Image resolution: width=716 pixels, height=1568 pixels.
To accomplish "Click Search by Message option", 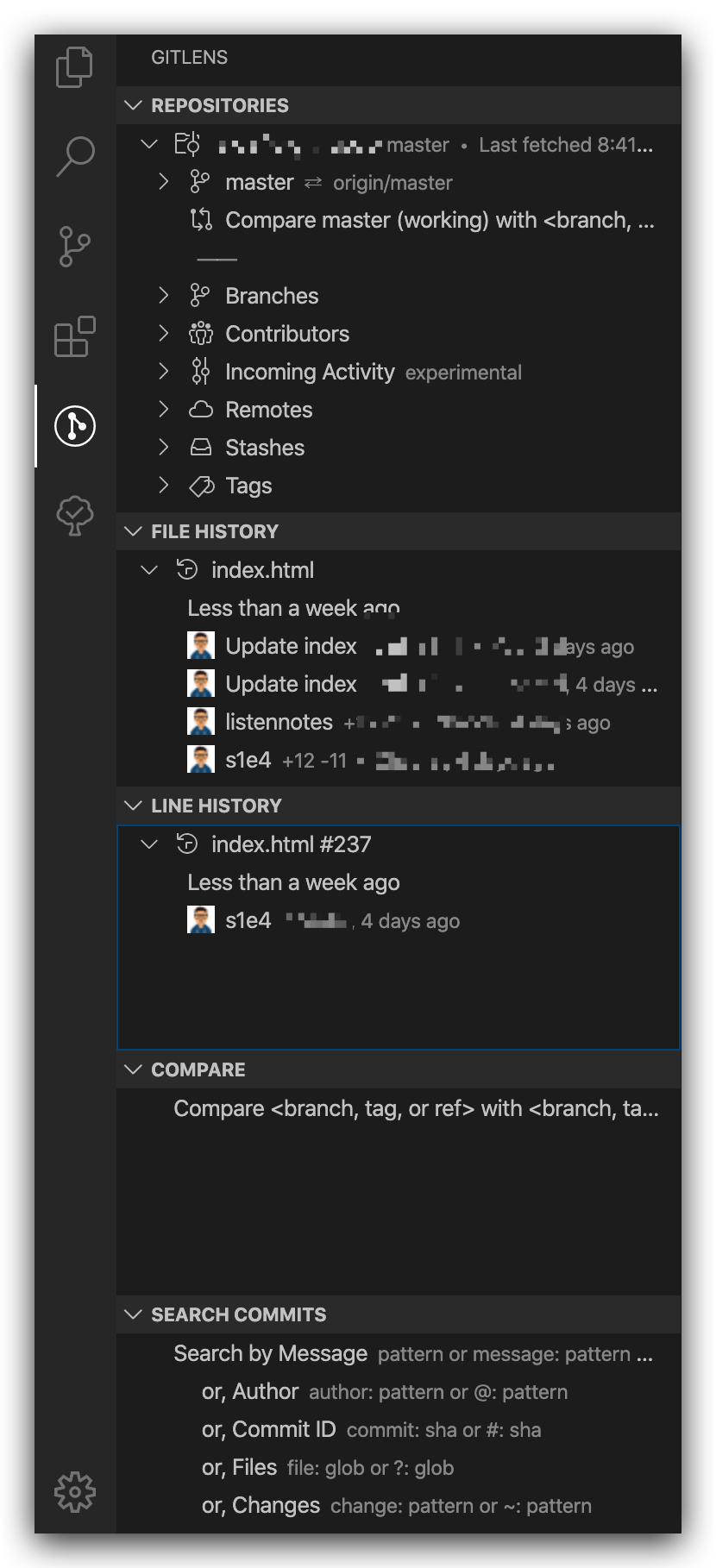I will click(x=271, y=1353).
